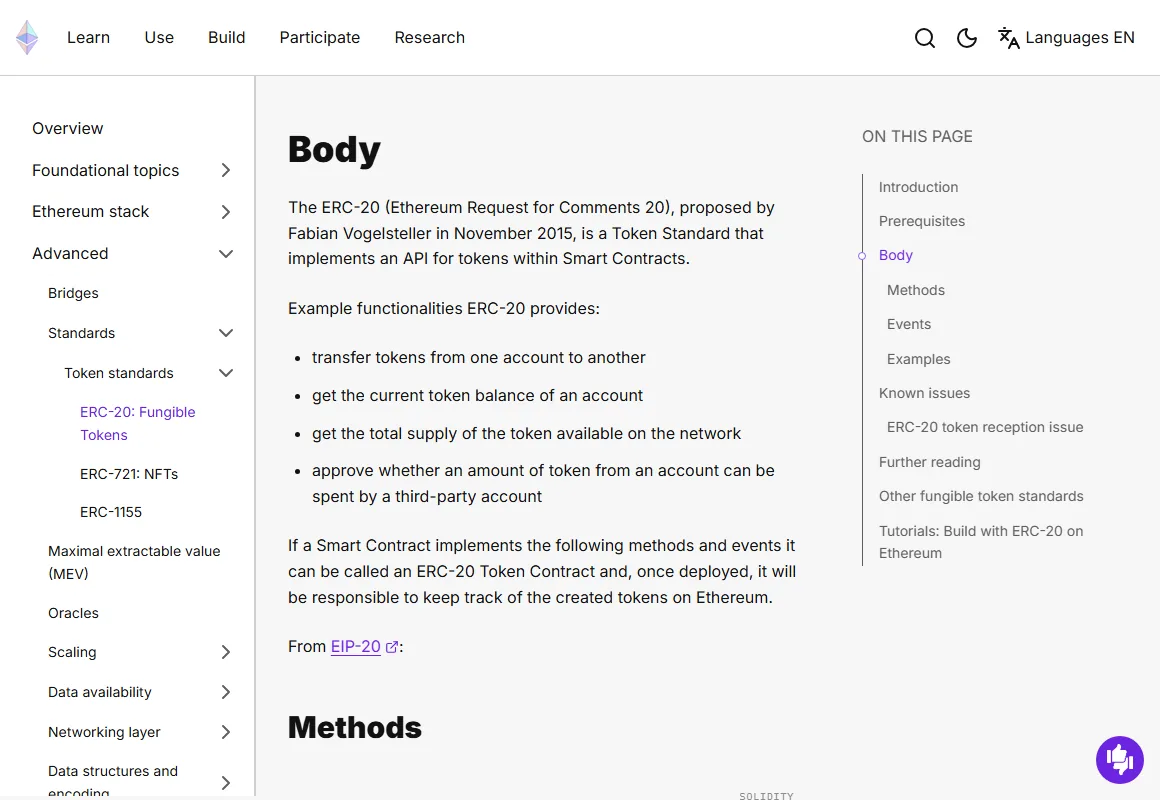
Task: Jump to Known issues section
Action: (924, 393)
